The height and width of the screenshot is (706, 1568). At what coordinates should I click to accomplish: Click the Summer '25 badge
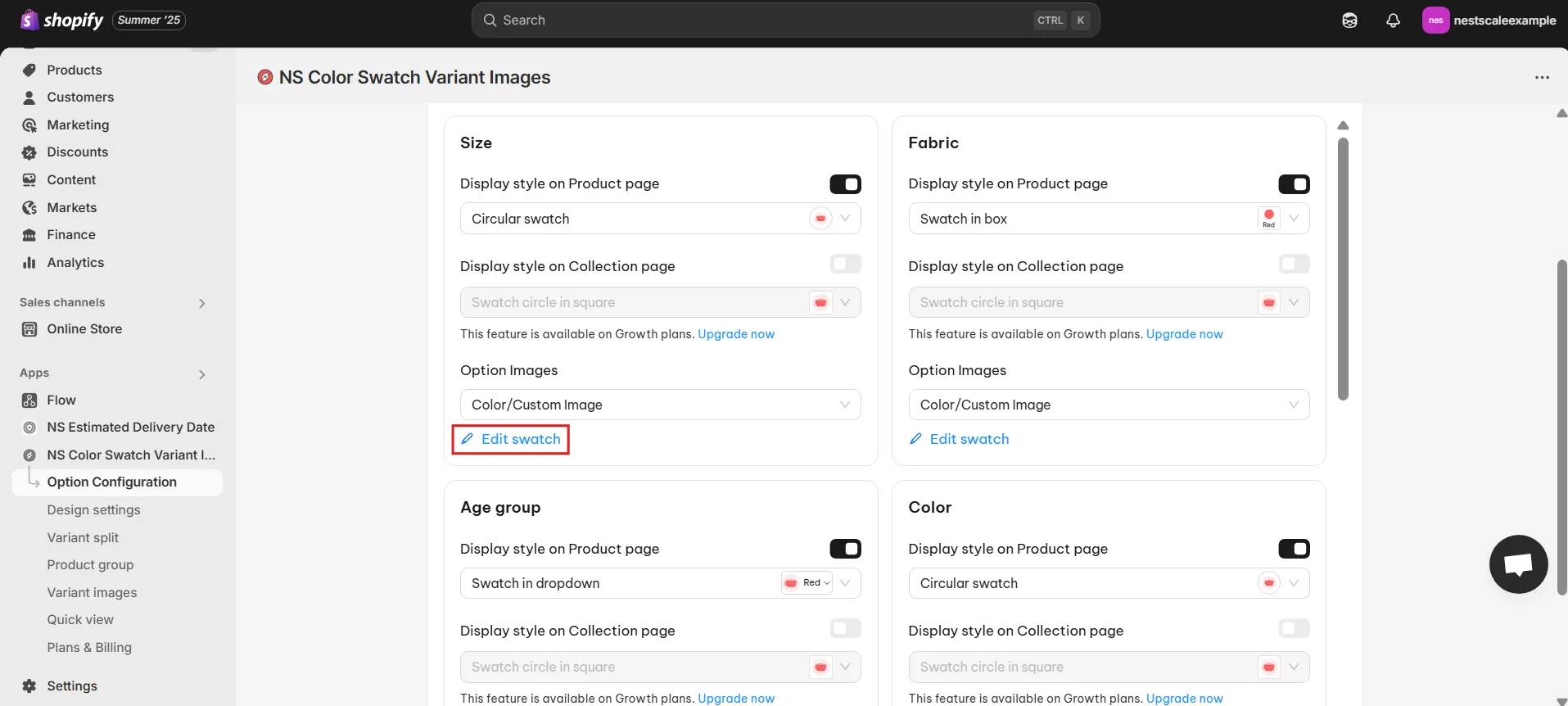[149, 20]
